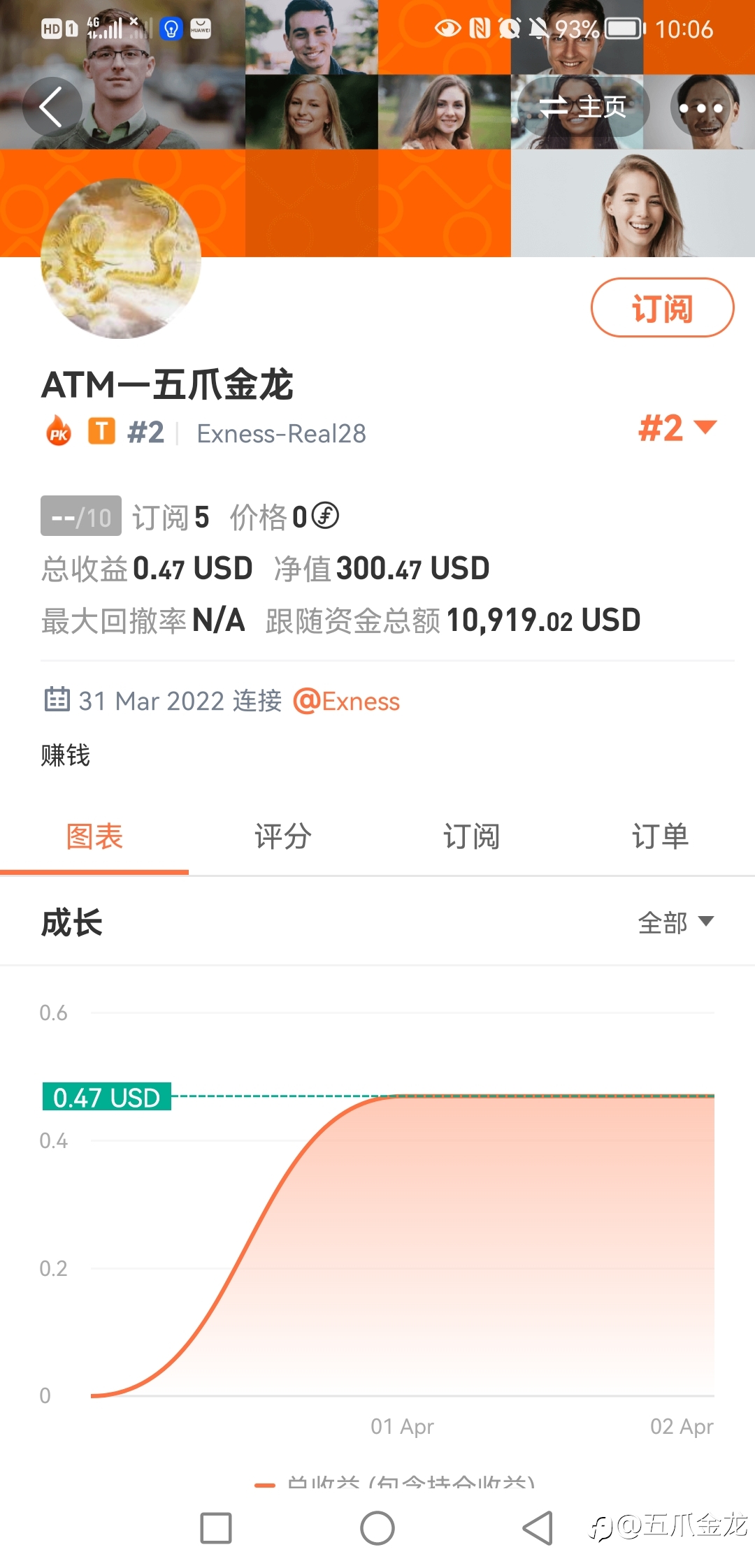Tap the golden dragon profile avatar
The width and height of the screenshot is (755, 1568).
point(121,259)
